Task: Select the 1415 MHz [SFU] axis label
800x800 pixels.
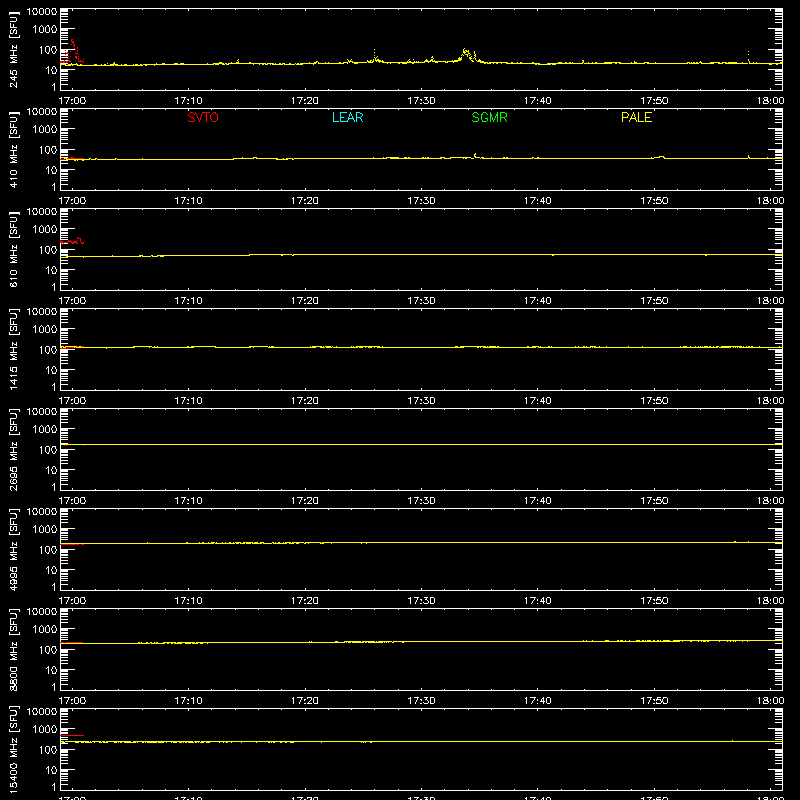Action: tap(14, 349)
